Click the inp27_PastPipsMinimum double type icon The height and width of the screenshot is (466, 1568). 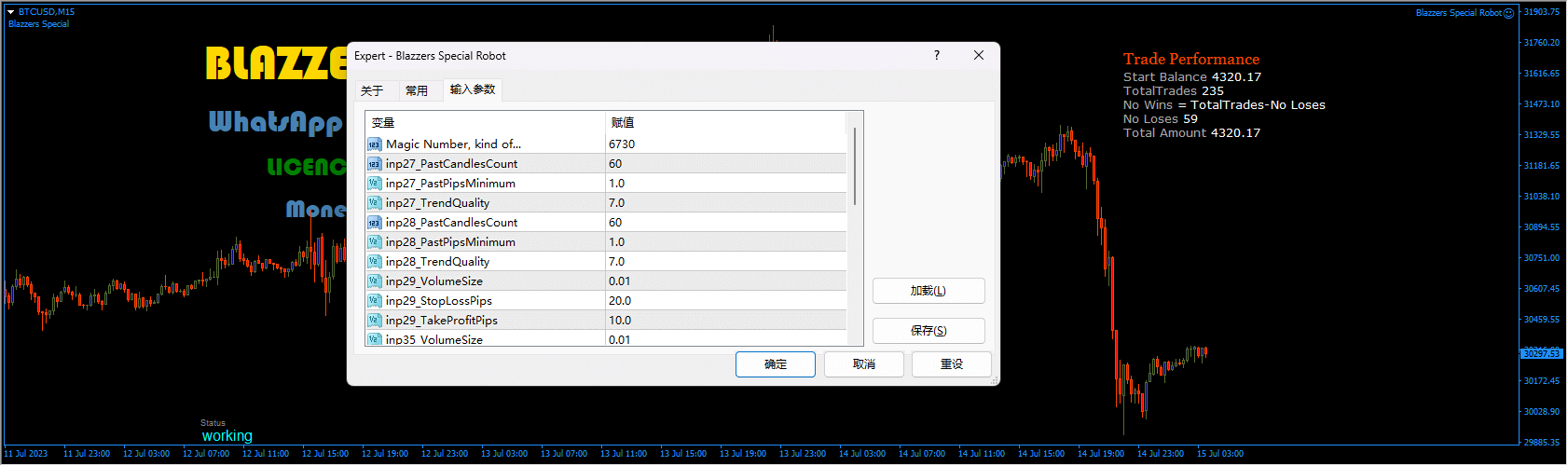374,184
